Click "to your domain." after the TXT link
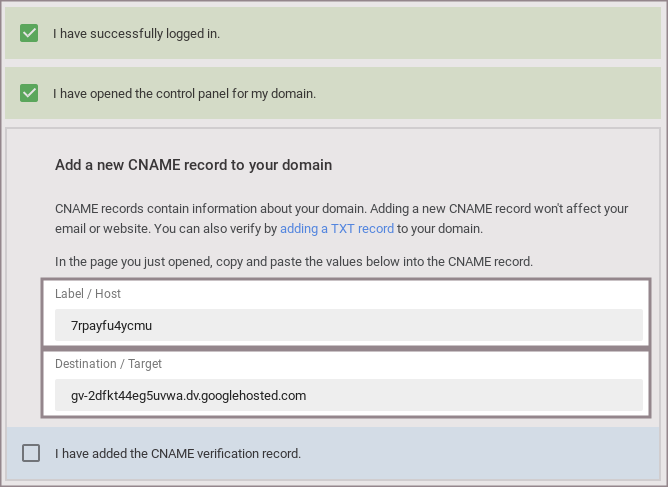Screen dimensions: 668x487 point(440,228)
